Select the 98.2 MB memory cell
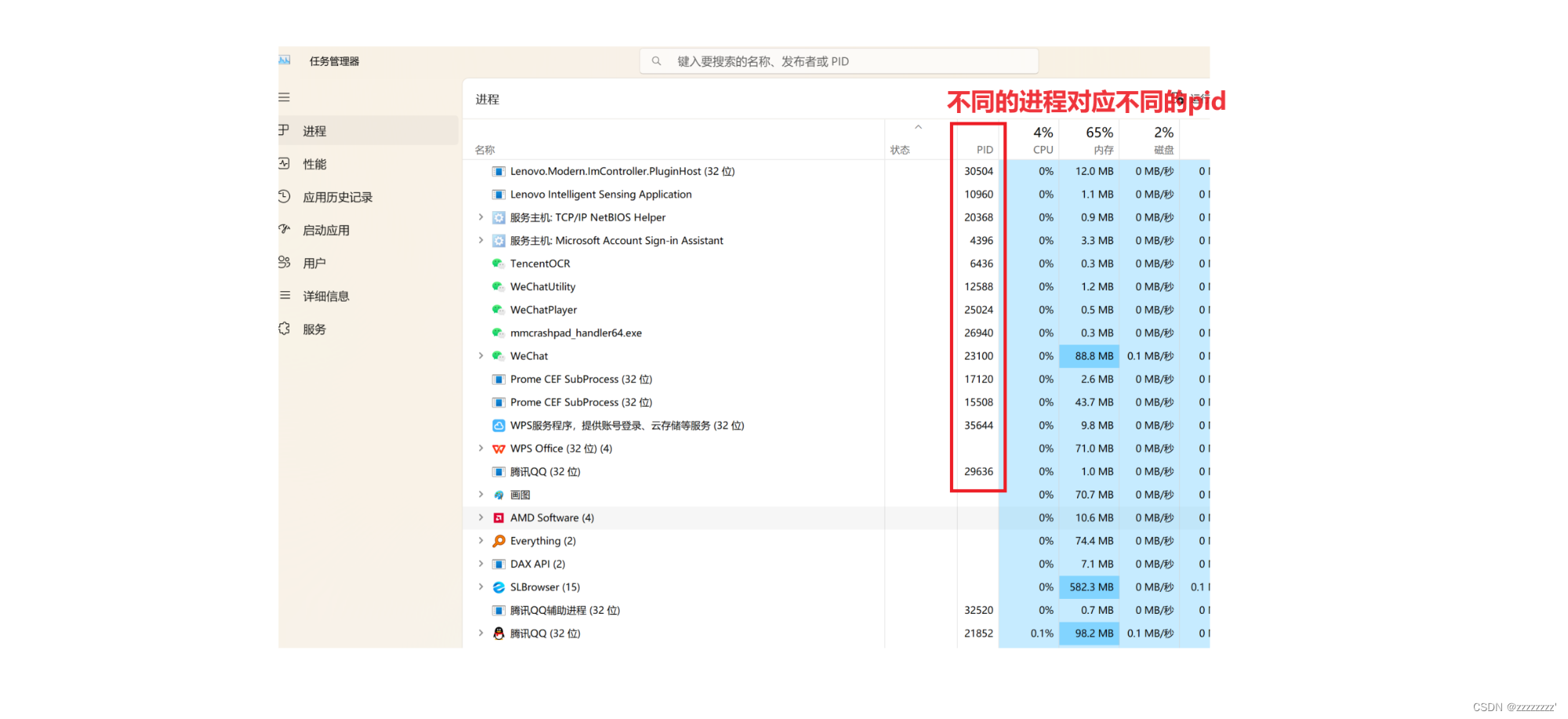 point(1089,633)
